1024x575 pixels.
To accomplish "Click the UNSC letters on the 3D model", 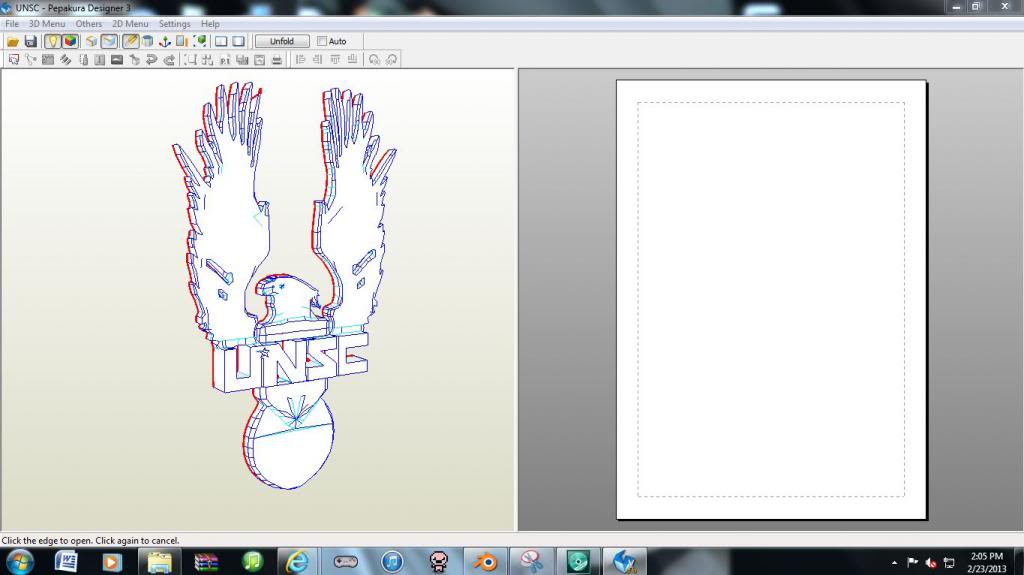I will (x=291, y=363).
